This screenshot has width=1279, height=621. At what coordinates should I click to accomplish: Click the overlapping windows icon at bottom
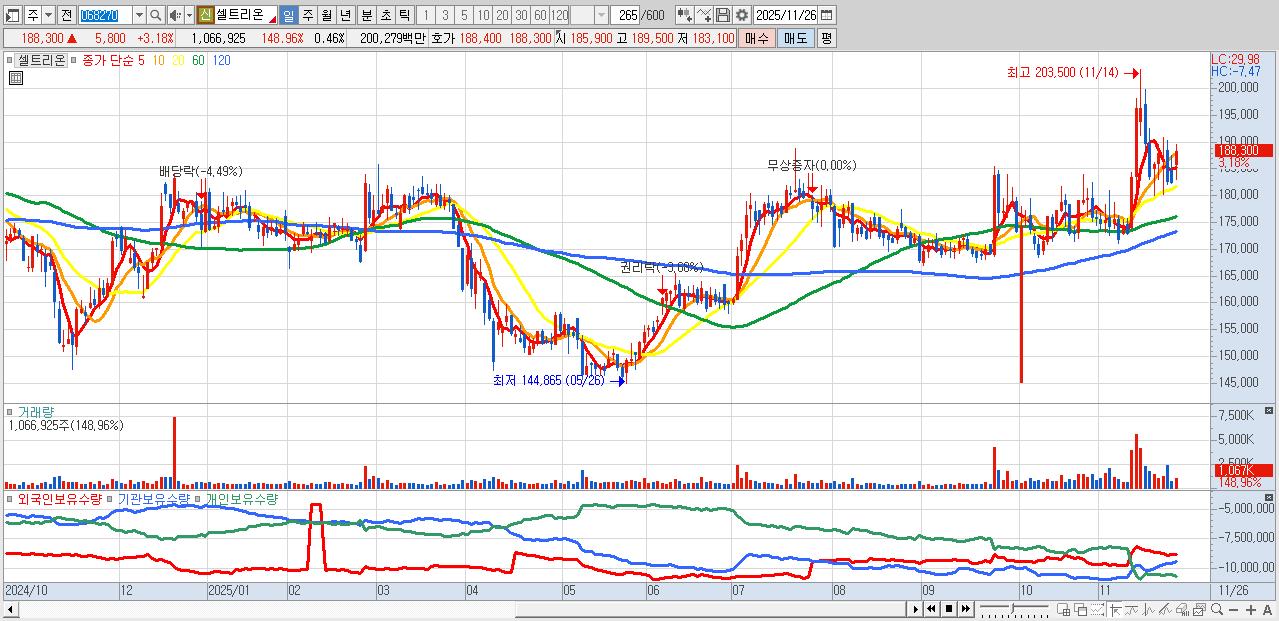1081,609
